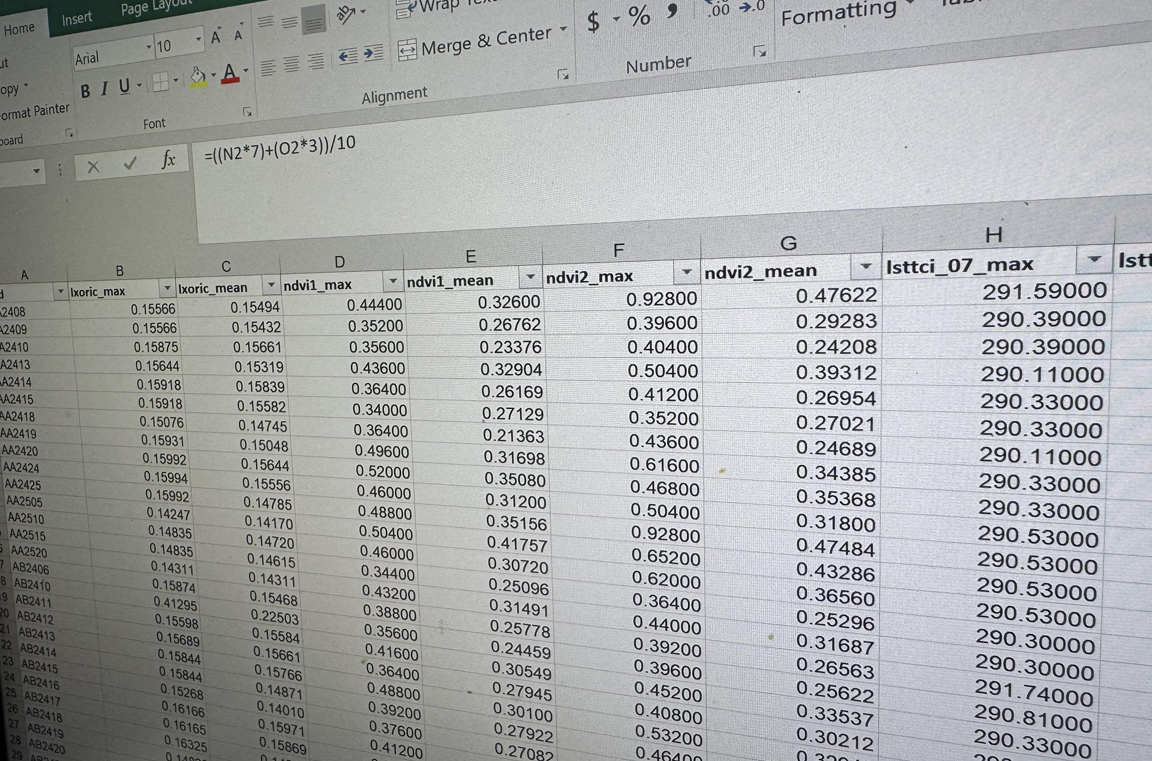Viewport: 1152px width, 761px height.
Task: Click Format Painter button
Action: click(x=34, y=111)
